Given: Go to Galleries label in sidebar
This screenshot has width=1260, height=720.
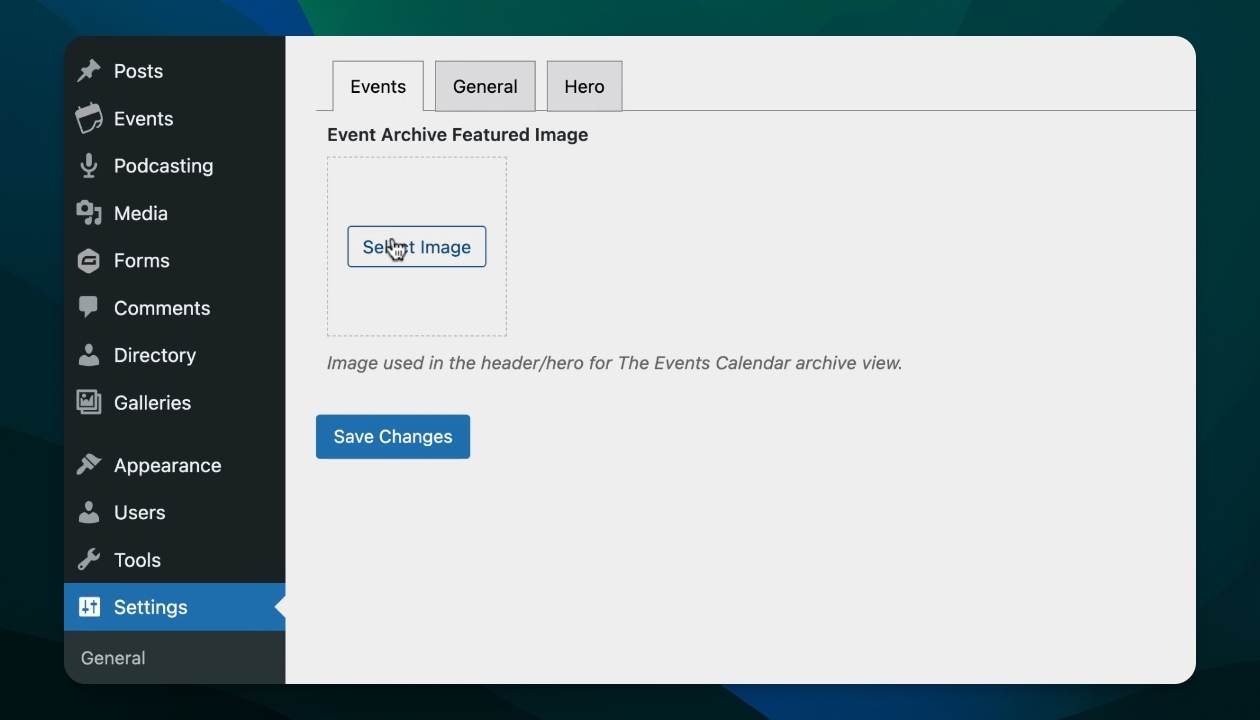Looking at the screenshot, I should pyautogui.click(x=152, y=402).
